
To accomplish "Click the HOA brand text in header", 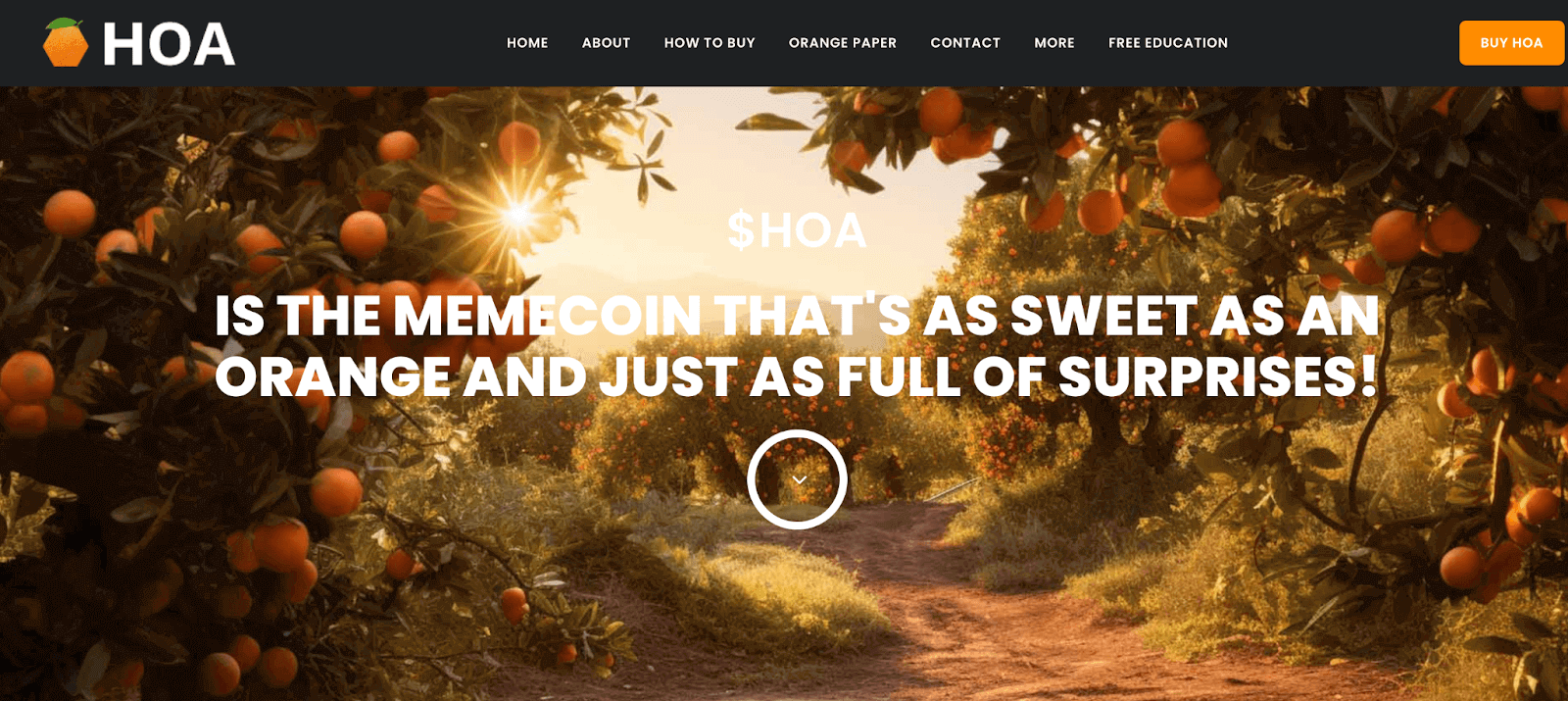I will click(169, 44).
